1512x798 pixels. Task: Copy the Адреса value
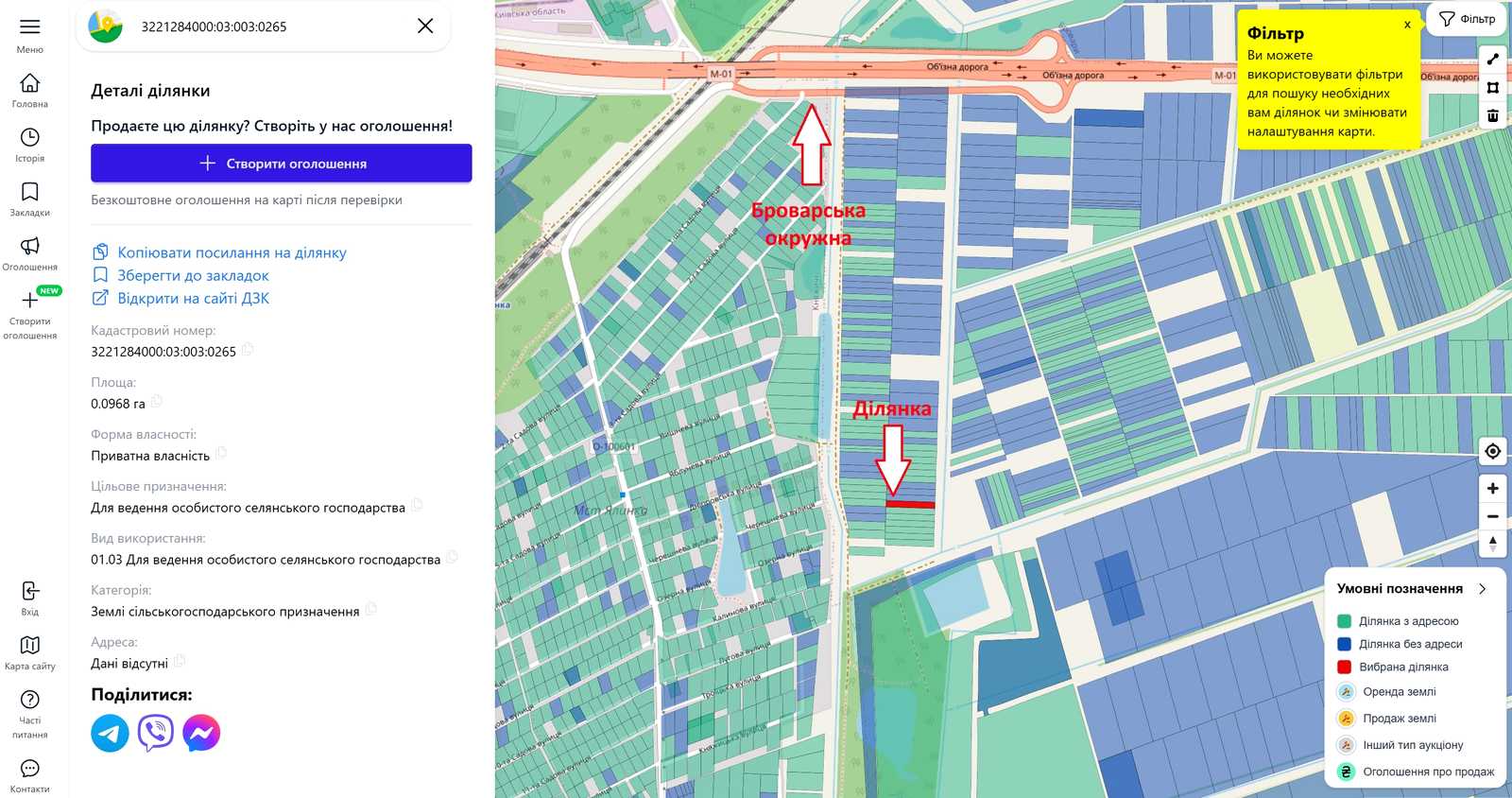tap(180, 662)
